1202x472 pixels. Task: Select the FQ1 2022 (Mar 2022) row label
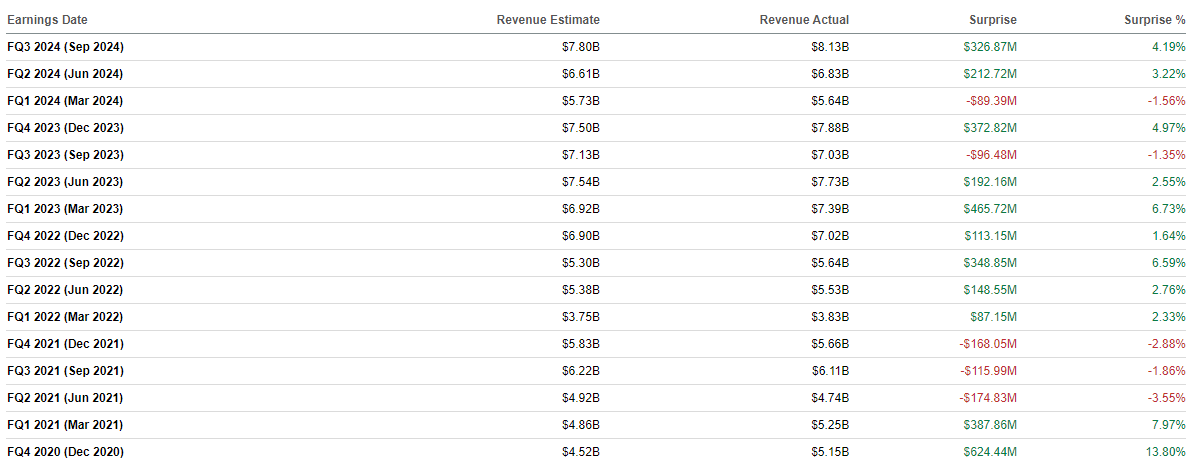tap(65, 317)
